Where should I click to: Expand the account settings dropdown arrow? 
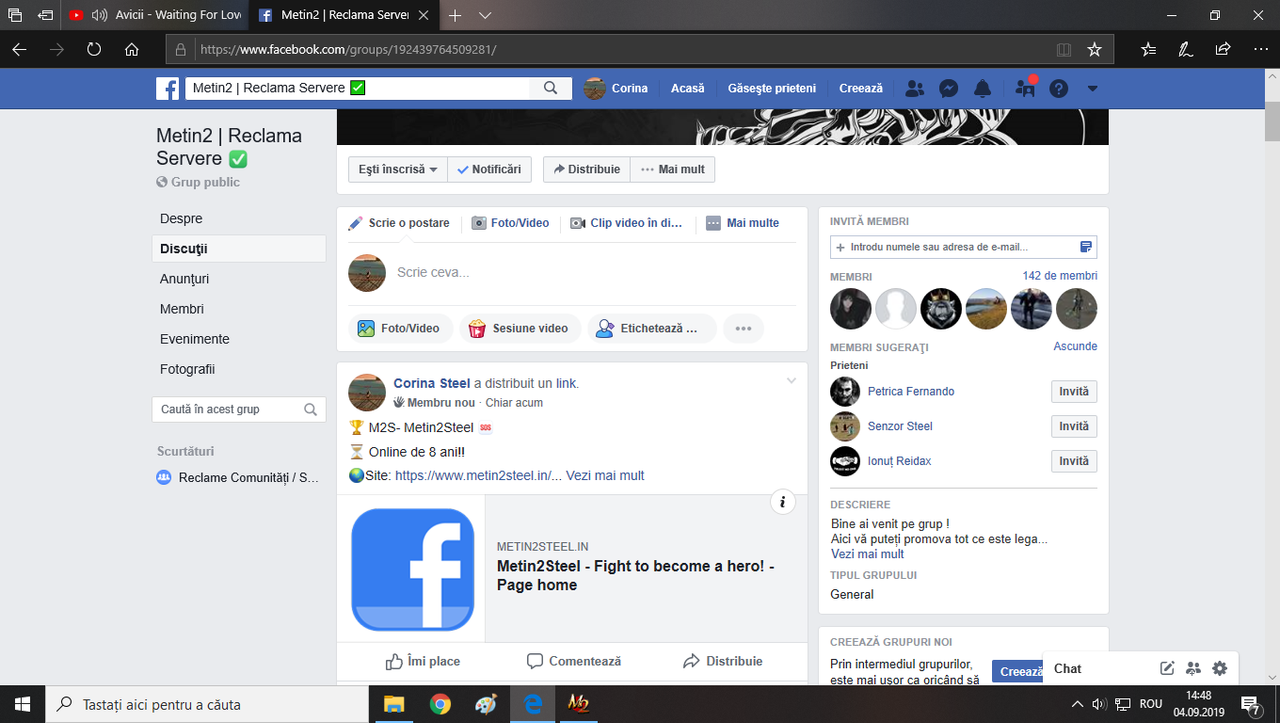coord(1092,88)
